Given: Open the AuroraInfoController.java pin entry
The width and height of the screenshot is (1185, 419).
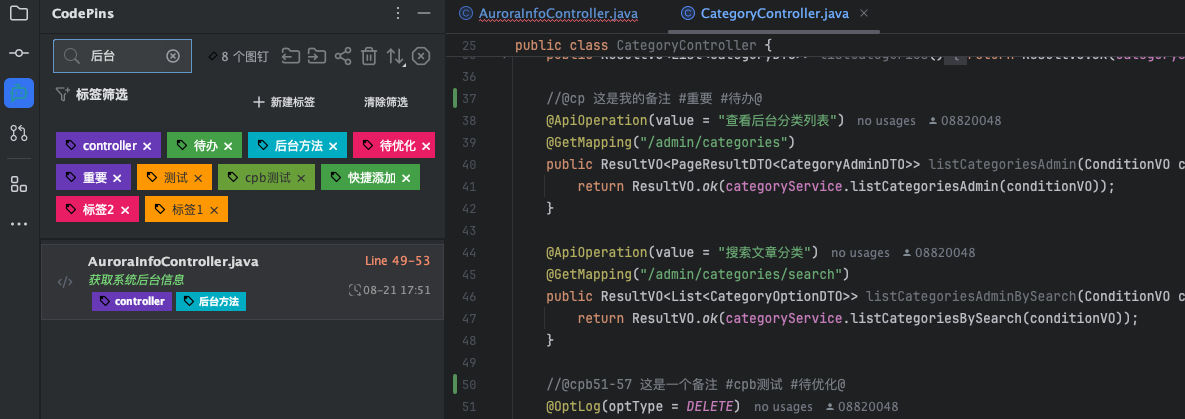Looking at the screenshot, I should coord(242,281).
